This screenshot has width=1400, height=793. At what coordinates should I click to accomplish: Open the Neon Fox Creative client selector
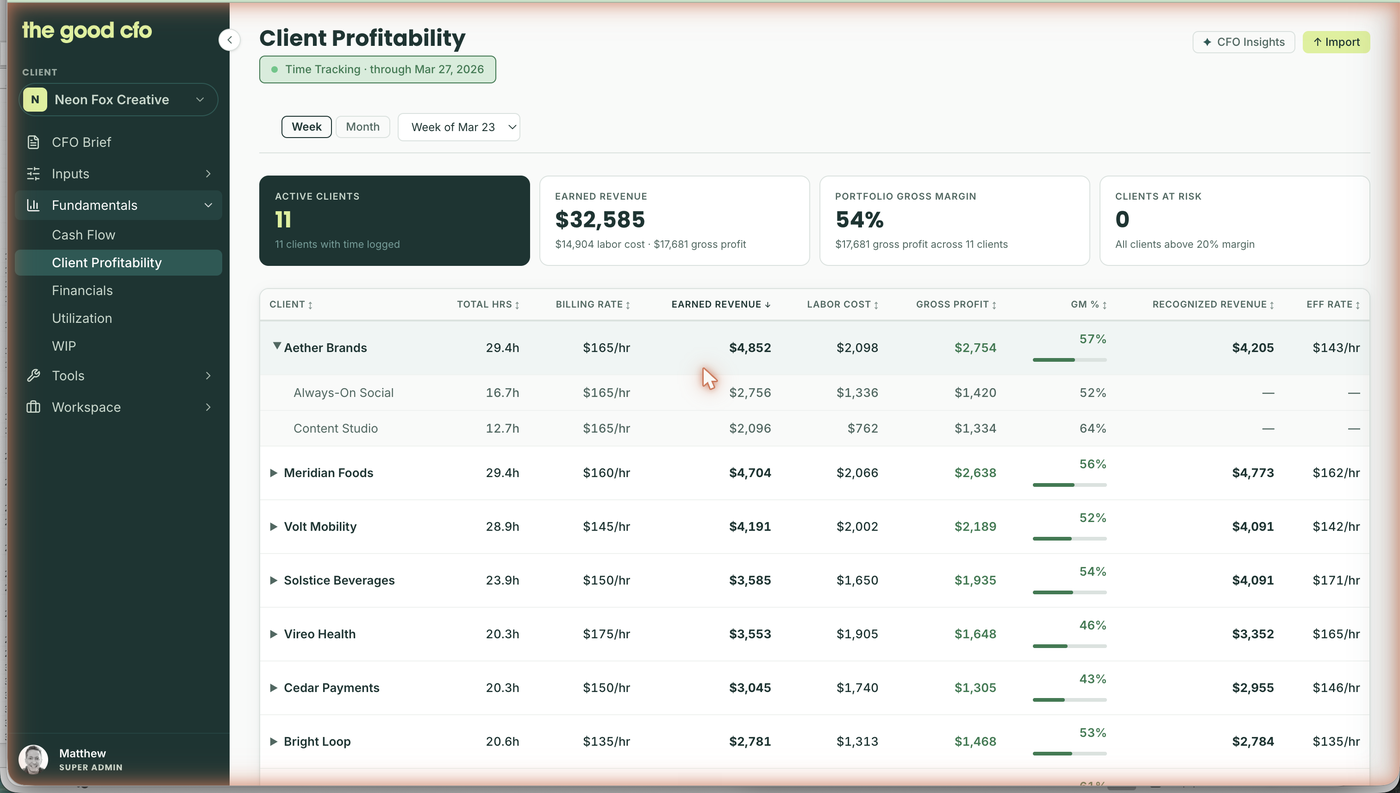tap(119, 100)
